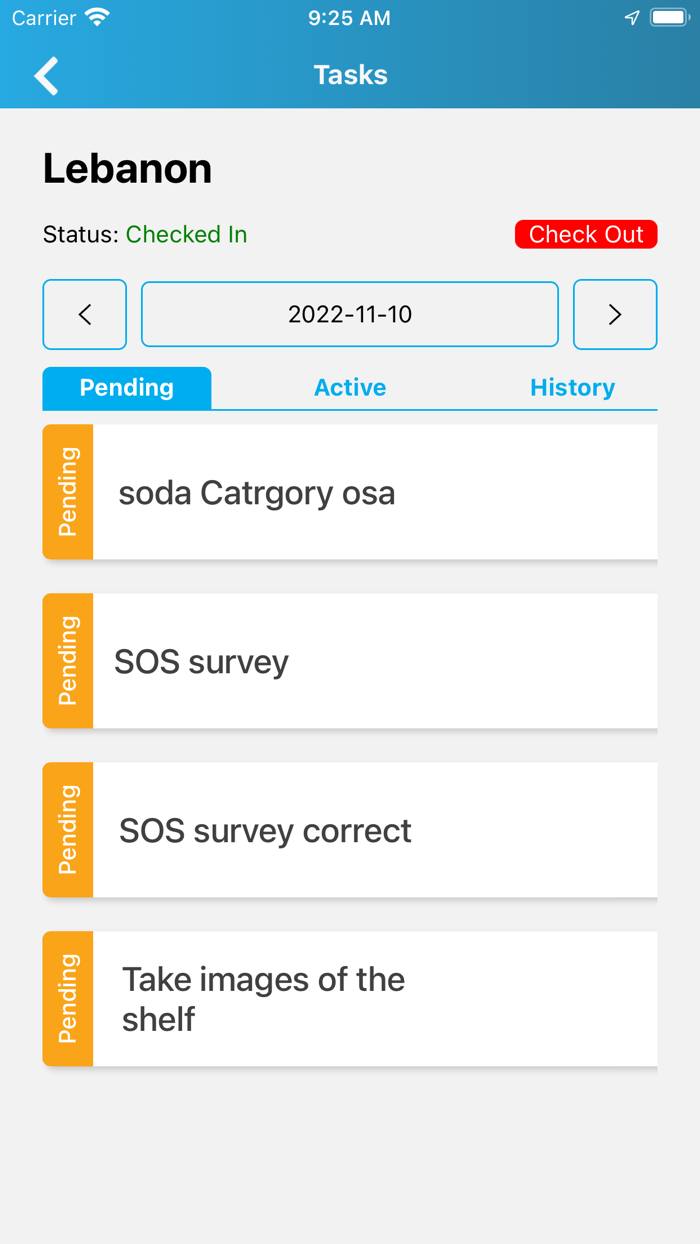Tap the back arrow in the navigation bar
The image size is (700, 1244).
[x=45, y=76]
